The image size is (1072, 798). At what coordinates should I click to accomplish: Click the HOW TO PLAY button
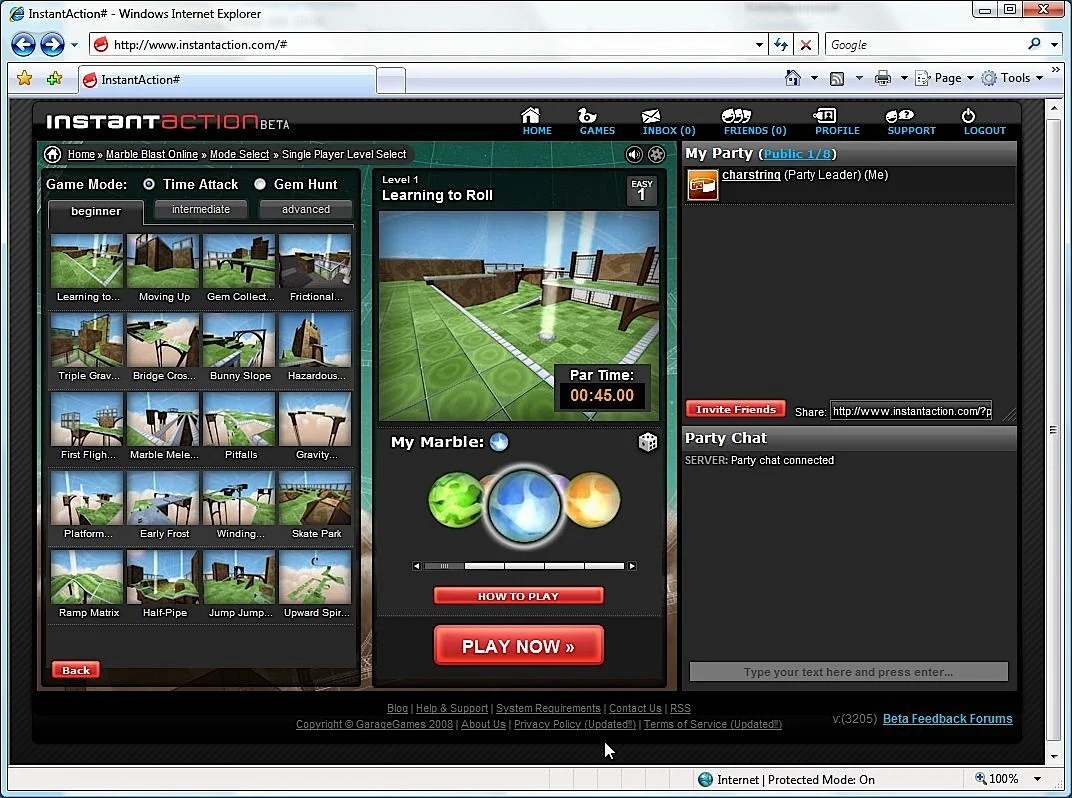518,596
